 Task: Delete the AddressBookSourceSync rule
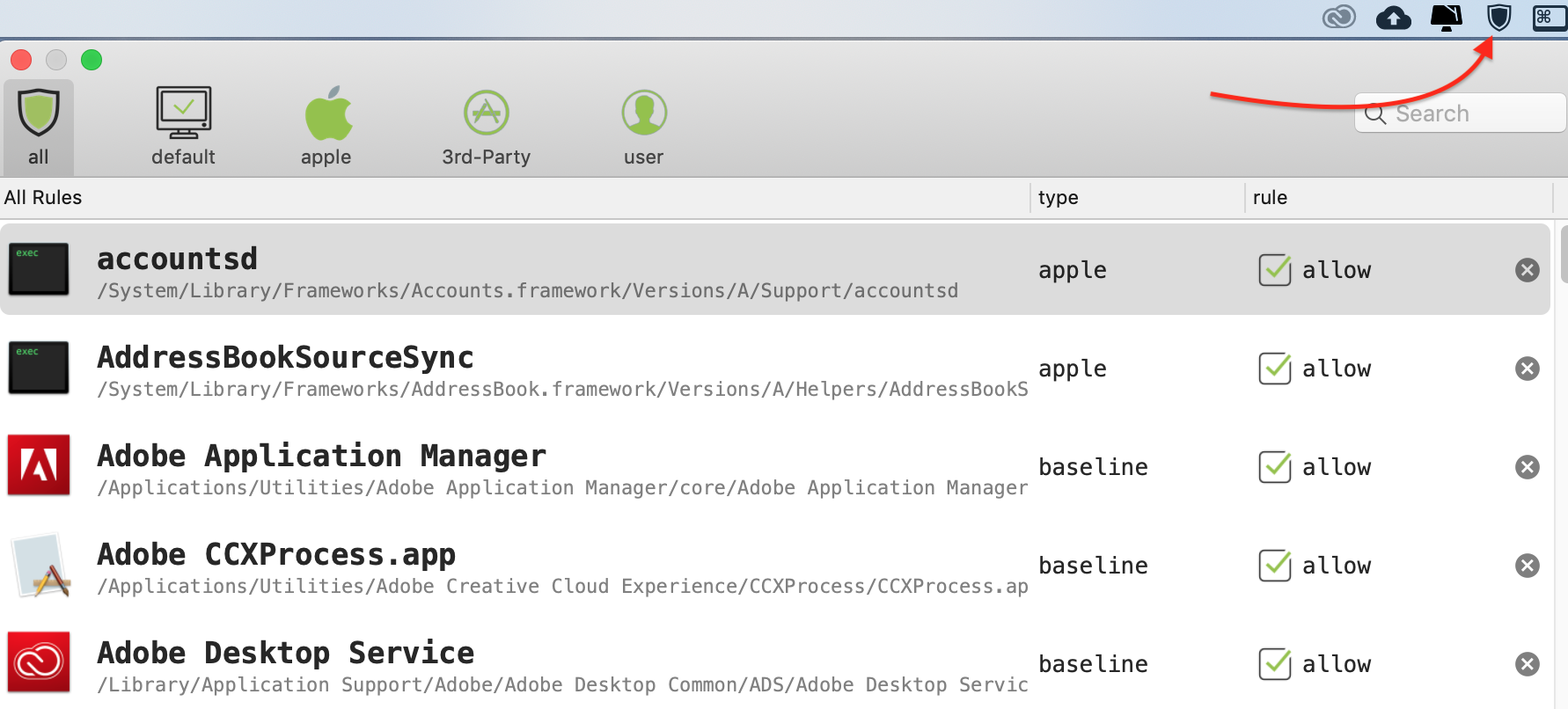(x=1527, y=369)
